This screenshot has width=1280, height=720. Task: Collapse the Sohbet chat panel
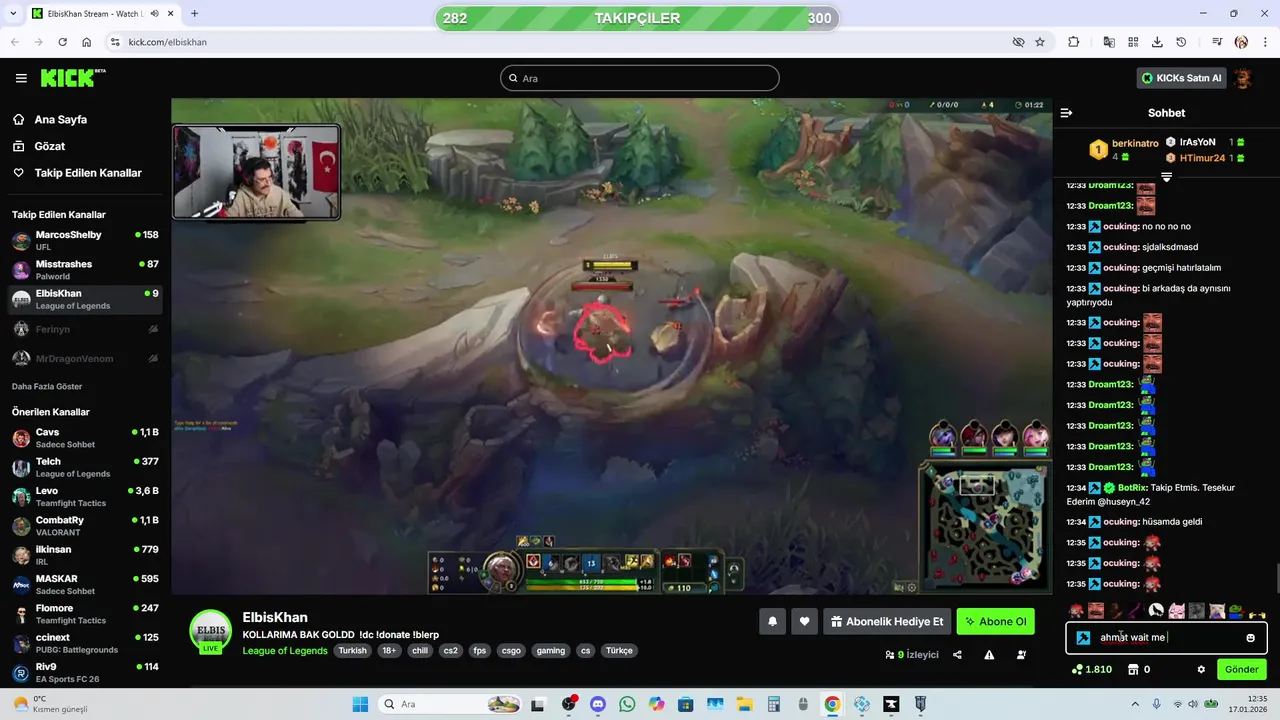1066,113
